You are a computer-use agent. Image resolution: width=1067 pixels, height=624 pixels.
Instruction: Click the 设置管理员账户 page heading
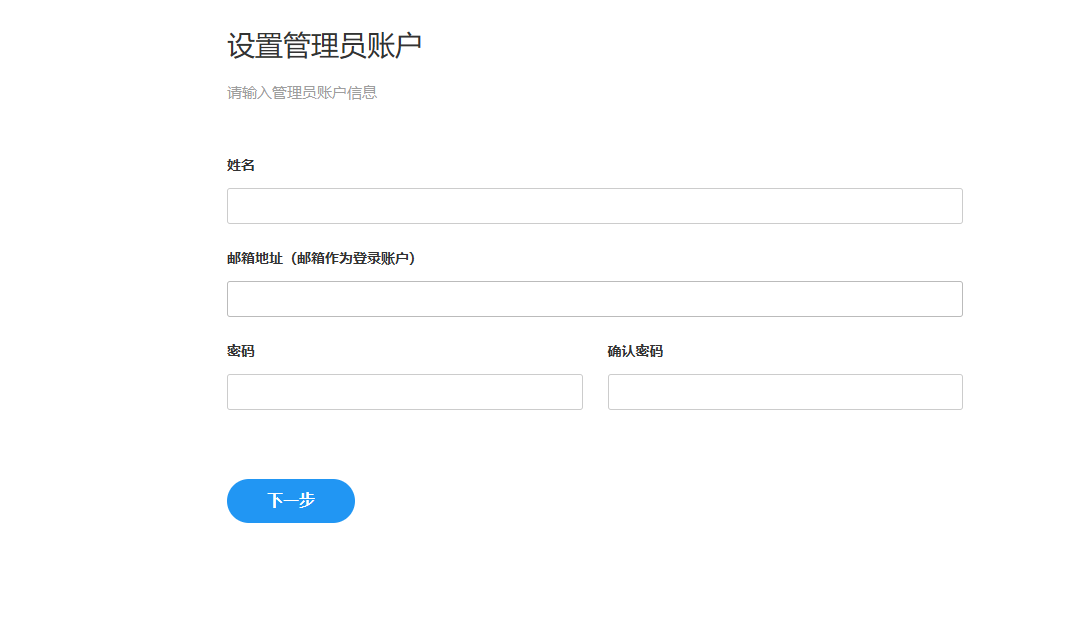(324, 46)
